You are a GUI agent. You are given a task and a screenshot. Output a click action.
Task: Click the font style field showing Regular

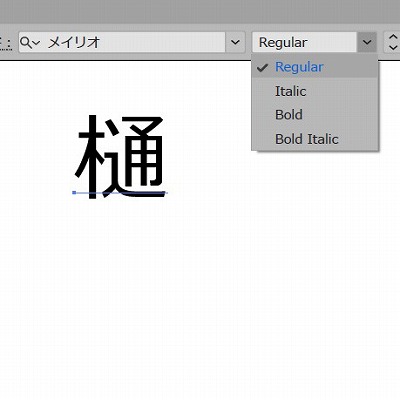pyautogui.click(x=304, y=42)
